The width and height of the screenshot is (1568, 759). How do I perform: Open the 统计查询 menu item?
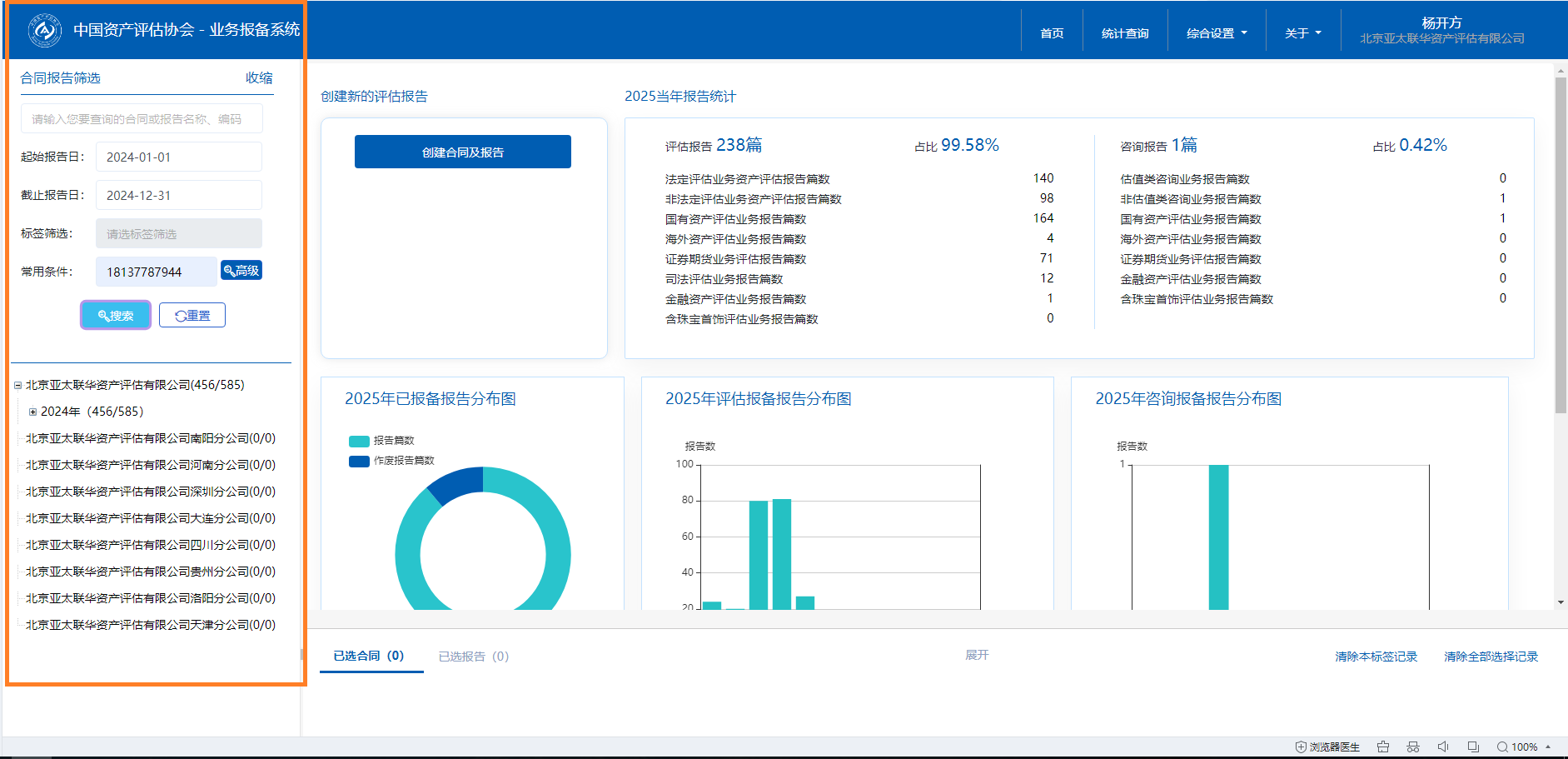tap(1124, 33)
